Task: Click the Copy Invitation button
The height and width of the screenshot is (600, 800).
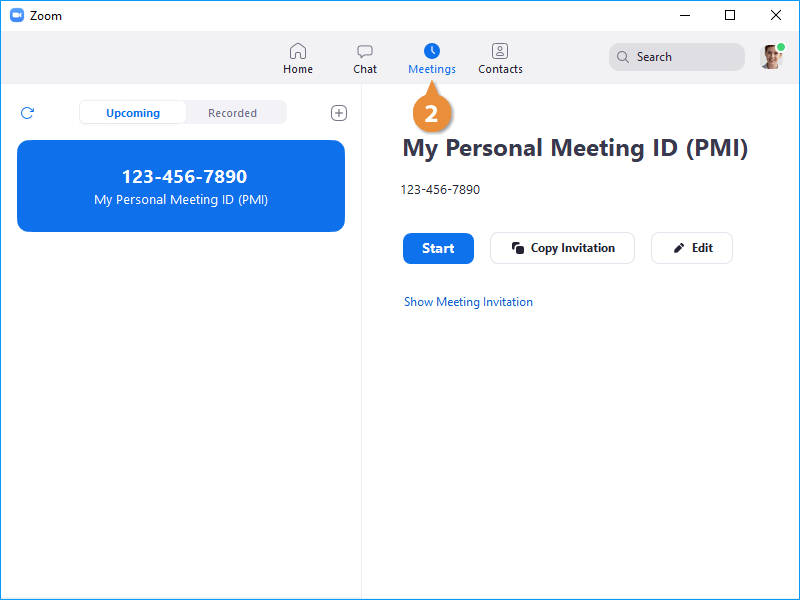Action: (562, 248)
